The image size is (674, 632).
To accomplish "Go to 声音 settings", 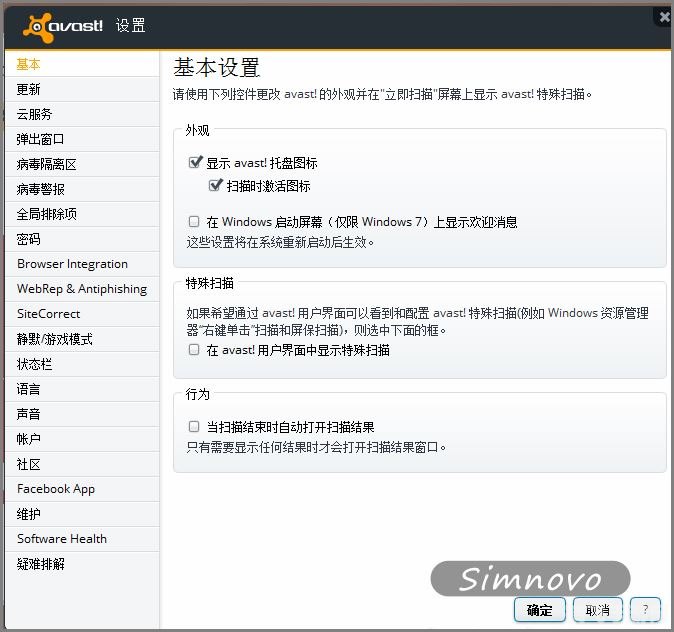I will pyautogui.click(x=82, y=414).
